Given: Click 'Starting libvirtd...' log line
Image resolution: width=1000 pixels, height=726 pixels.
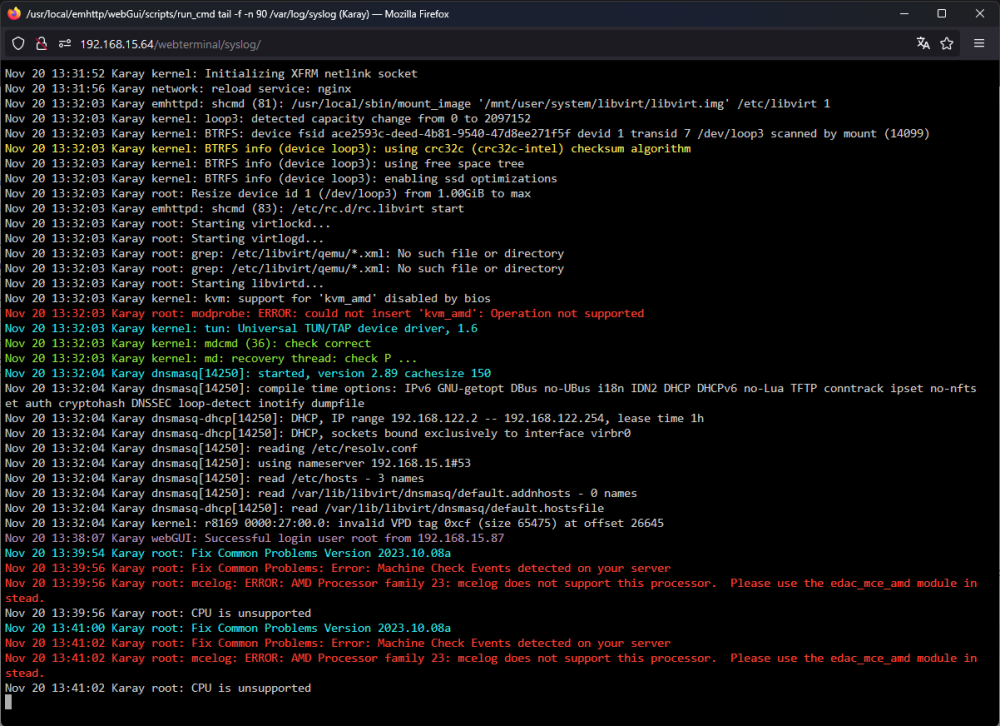Looking at the screenshot, I should tap(165, 283).
